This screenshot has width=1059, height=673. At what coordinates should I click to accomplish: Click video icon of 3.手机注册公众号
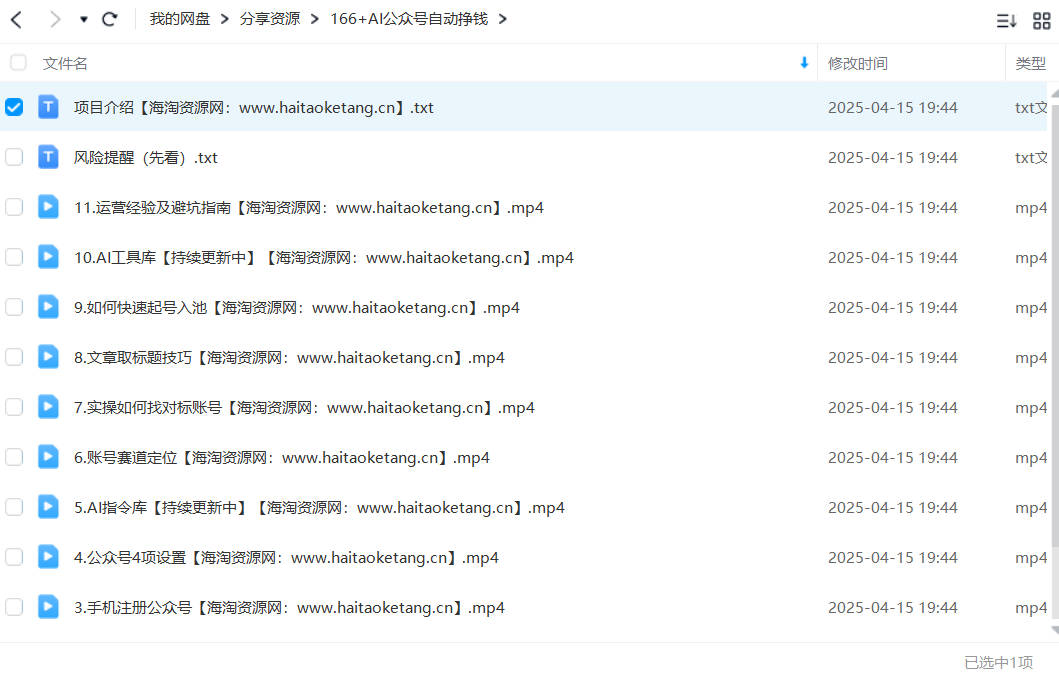click(x=48, y=607)
